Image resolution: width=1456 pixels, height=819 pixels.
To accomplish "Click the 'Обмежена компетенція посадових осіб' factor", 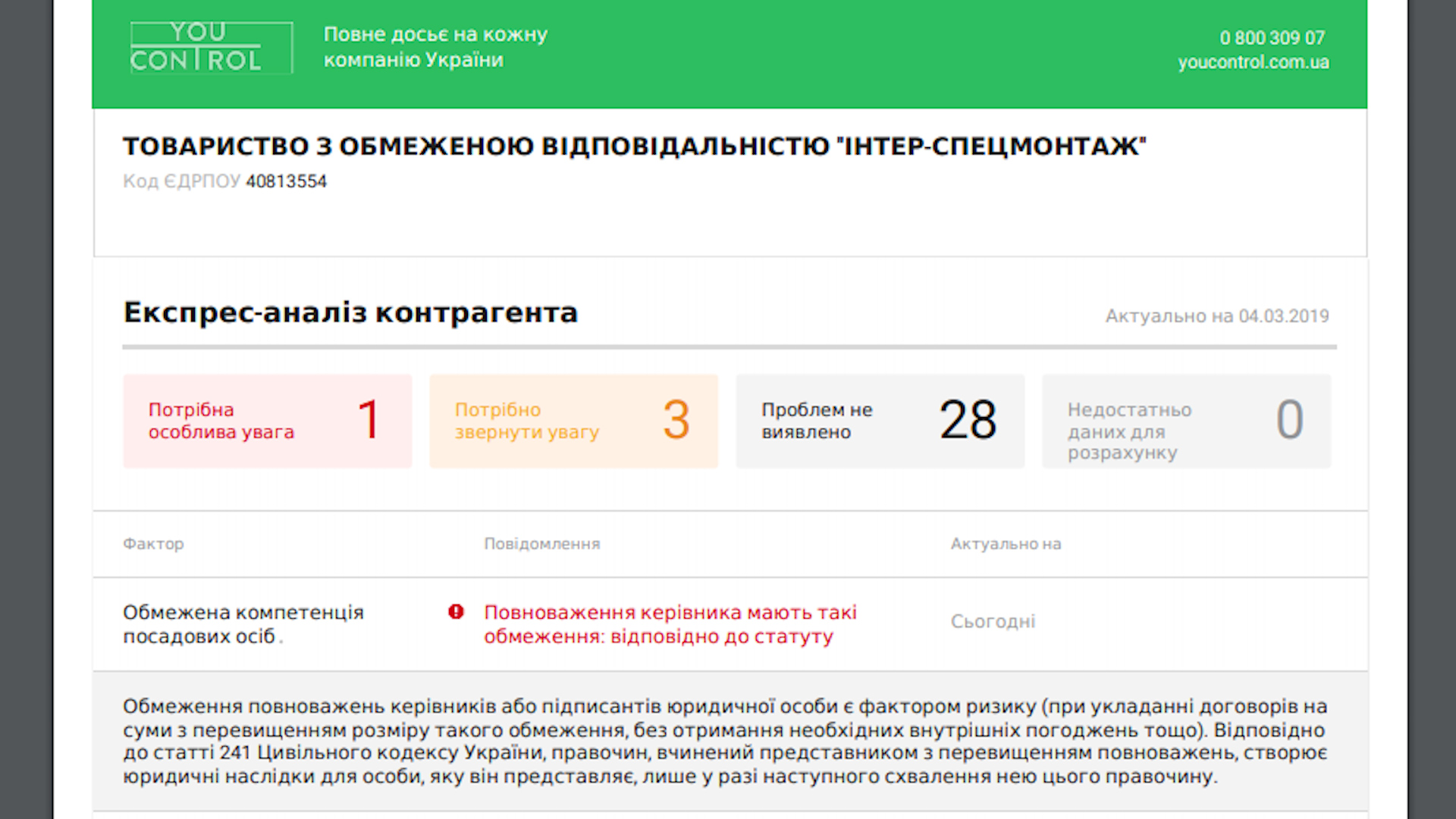I will coord(243,624).
